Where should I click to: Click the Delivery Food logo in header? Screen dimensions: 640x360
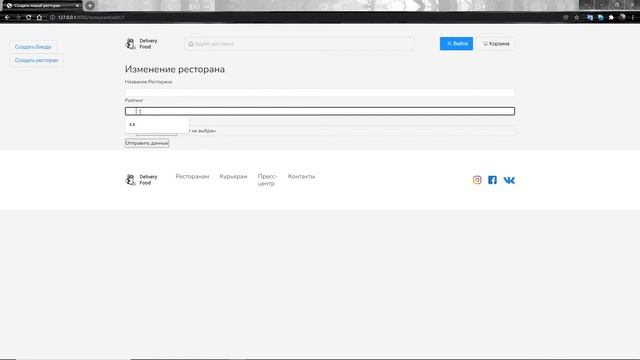point(141,44)
